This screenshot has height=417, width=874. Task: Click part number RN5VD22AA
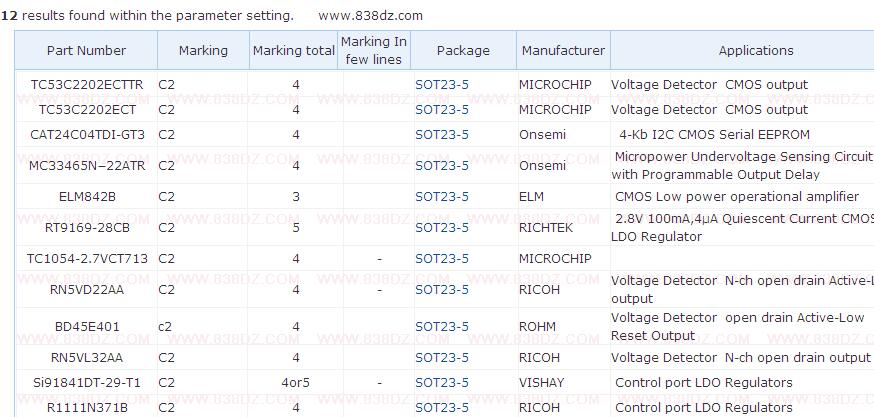pyautogui.click(x=87, y=290)
